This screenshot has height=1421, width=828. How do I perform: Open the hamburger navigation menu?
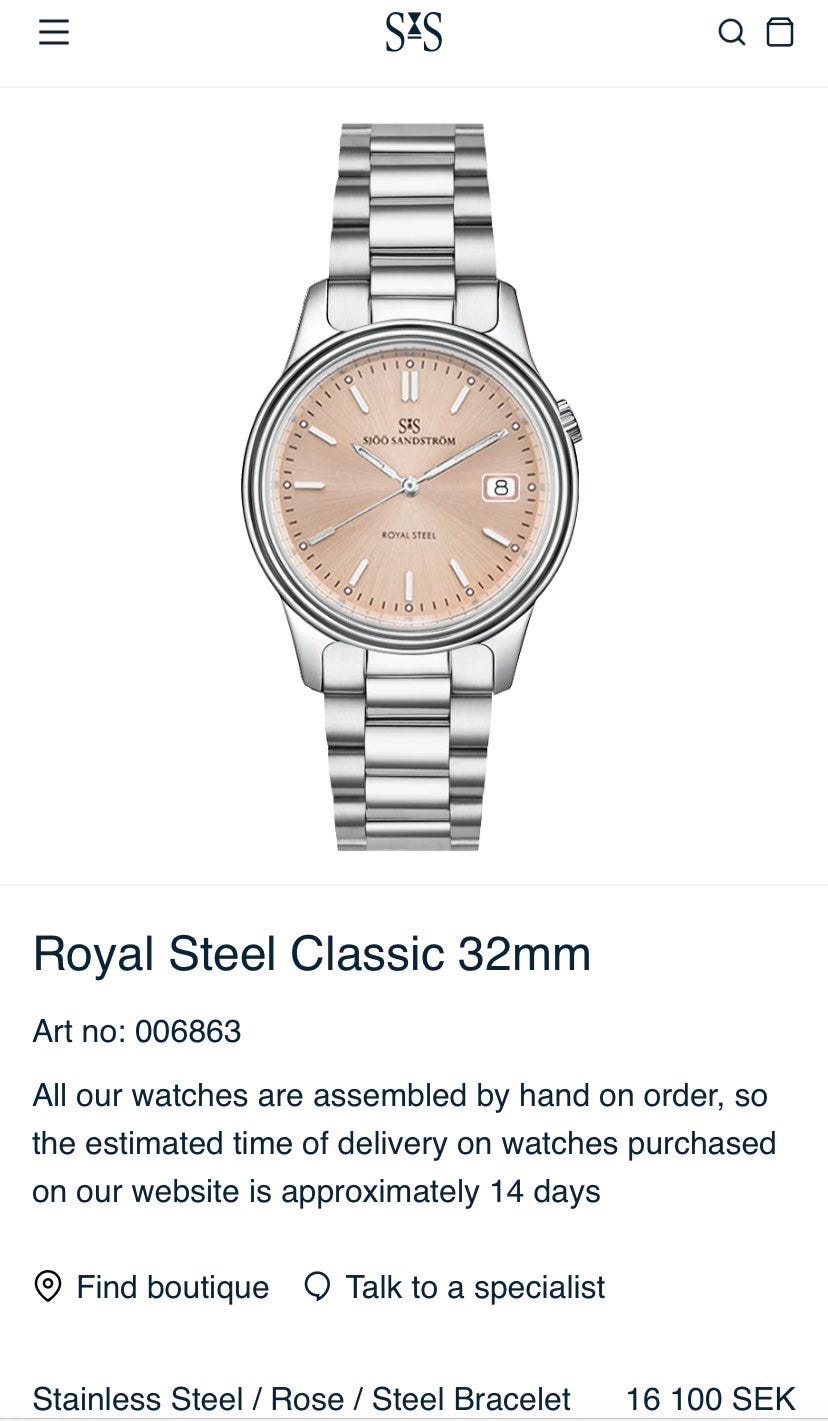coord(54,33)
